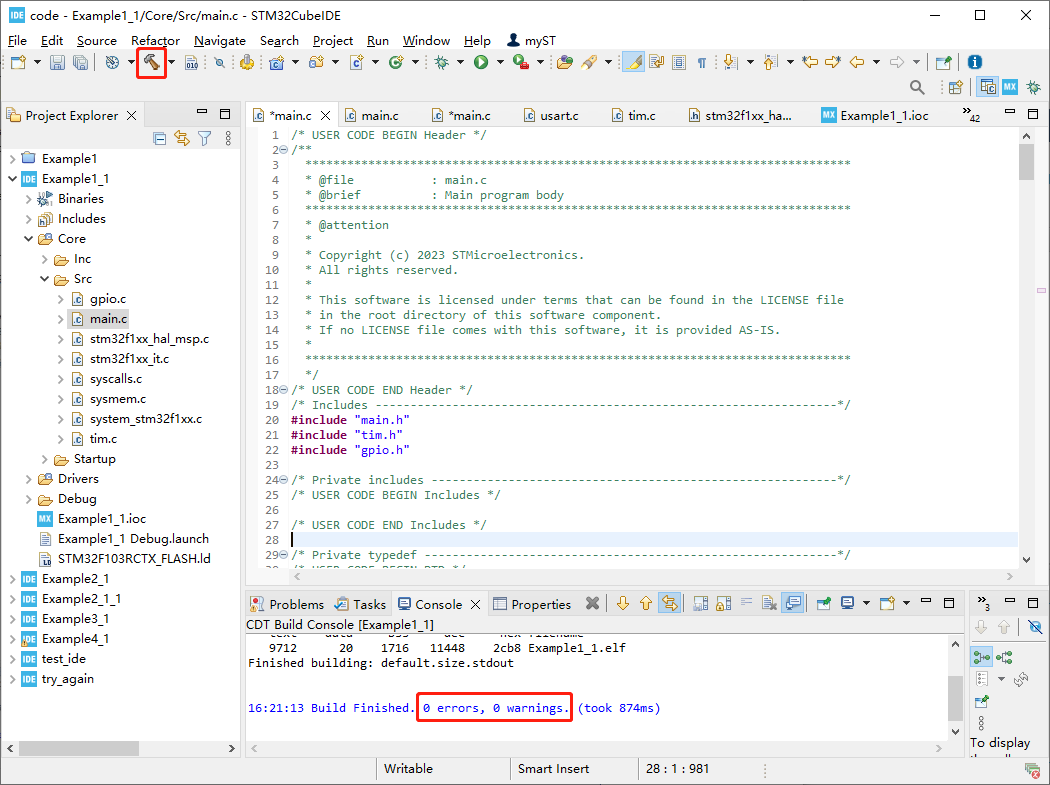Viewport: 1050px width, 785px height.
Task: Expand the Binaries node
Action: 29,199
